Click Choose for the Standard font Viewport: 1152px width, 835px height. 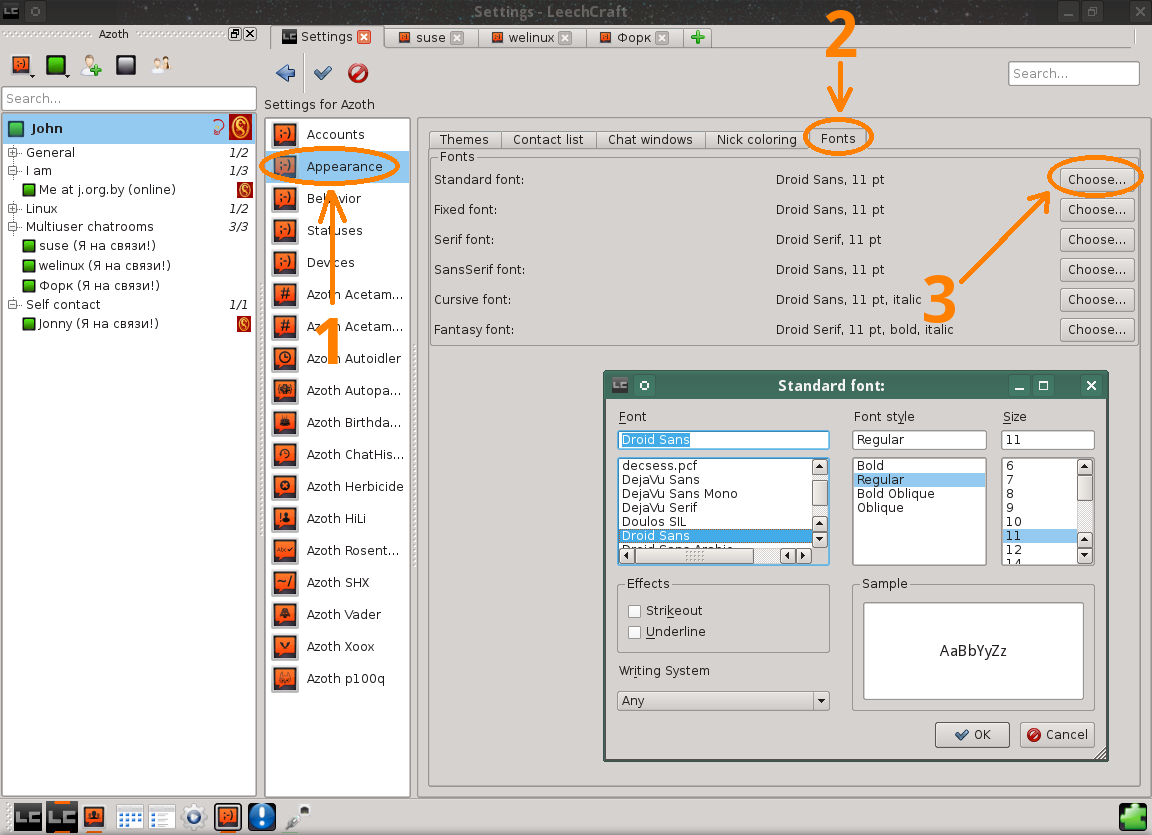click(x=1097, y=179)
